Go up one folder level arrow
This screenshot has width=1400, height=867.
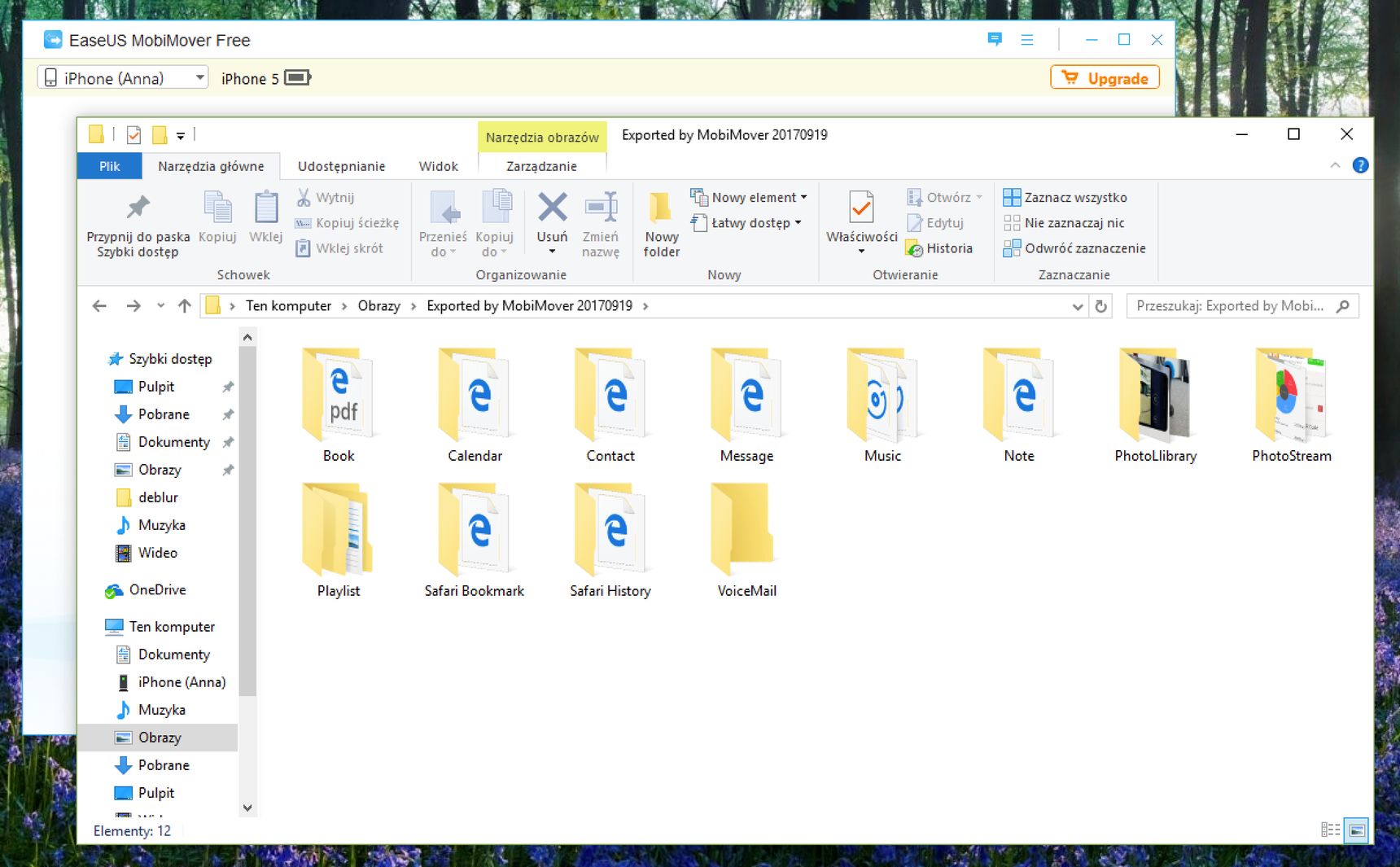tap(185, 306)
